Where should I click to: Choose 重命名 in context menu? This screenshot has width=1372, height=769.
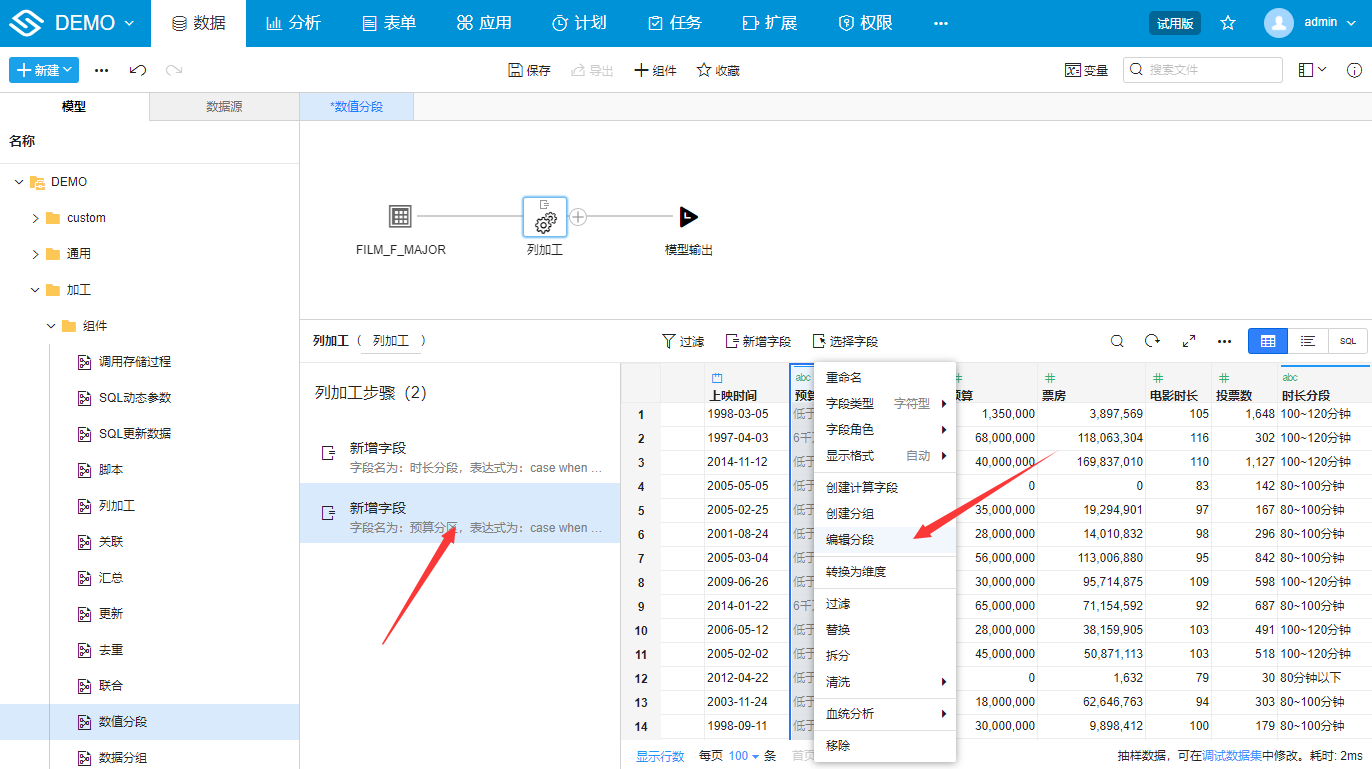click(885, 378)
